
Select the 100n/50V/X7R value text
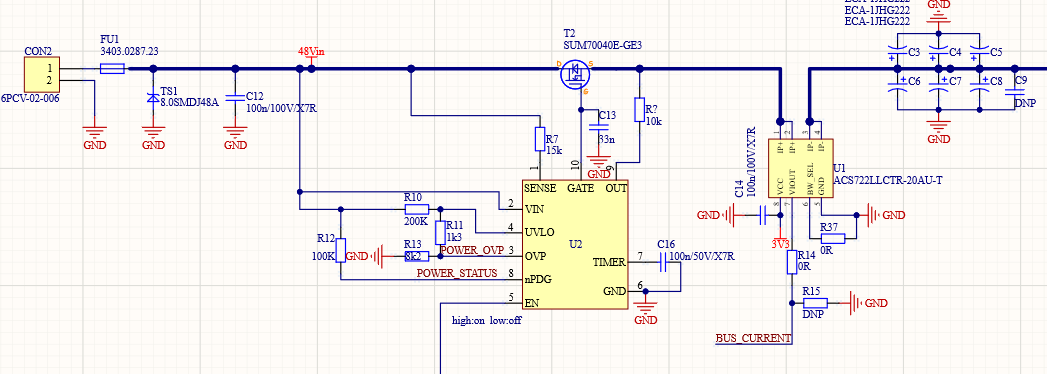(x=702, y=256)
